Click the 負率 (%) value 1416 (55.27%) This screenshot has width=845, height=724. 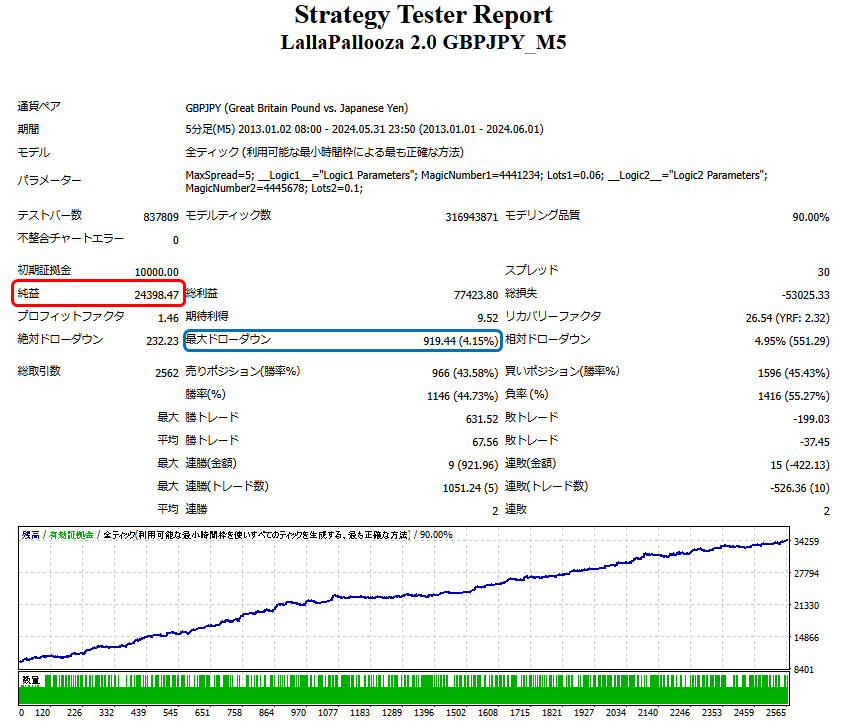pyautogui.click(x=793, y=396)
